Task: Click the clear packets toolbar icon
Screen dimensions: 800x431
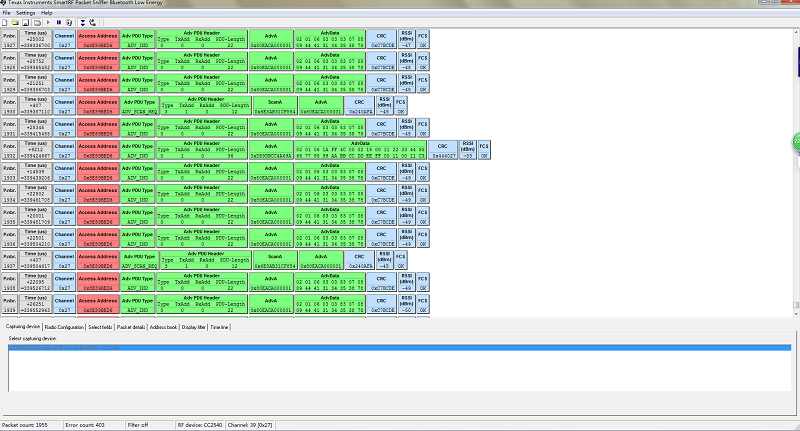Action: [x=69, y=22]
